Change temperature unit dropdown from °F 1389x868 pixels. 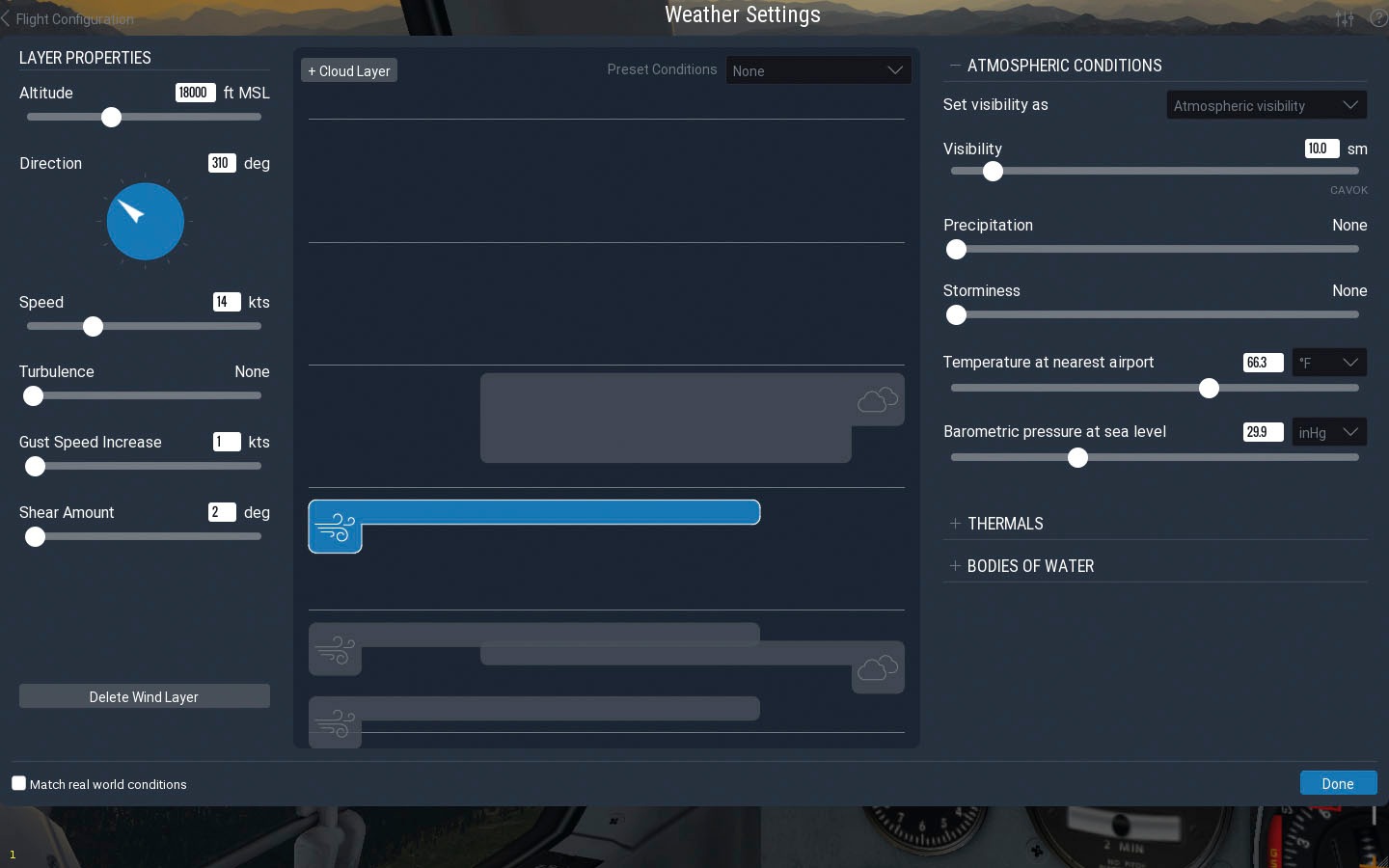pos(1328,363)
